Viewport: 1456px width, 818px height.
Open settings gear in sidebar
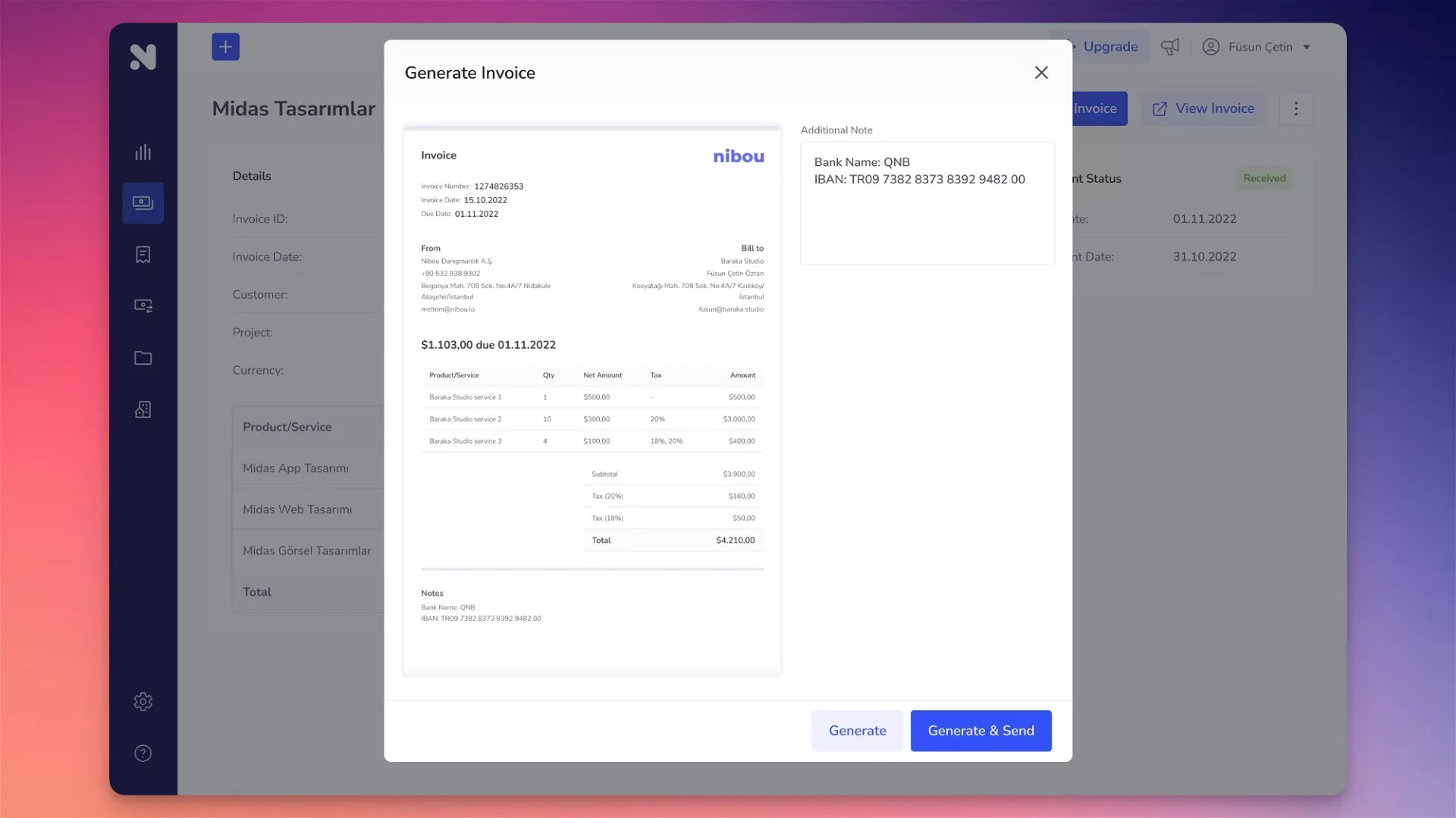(143, 701)
